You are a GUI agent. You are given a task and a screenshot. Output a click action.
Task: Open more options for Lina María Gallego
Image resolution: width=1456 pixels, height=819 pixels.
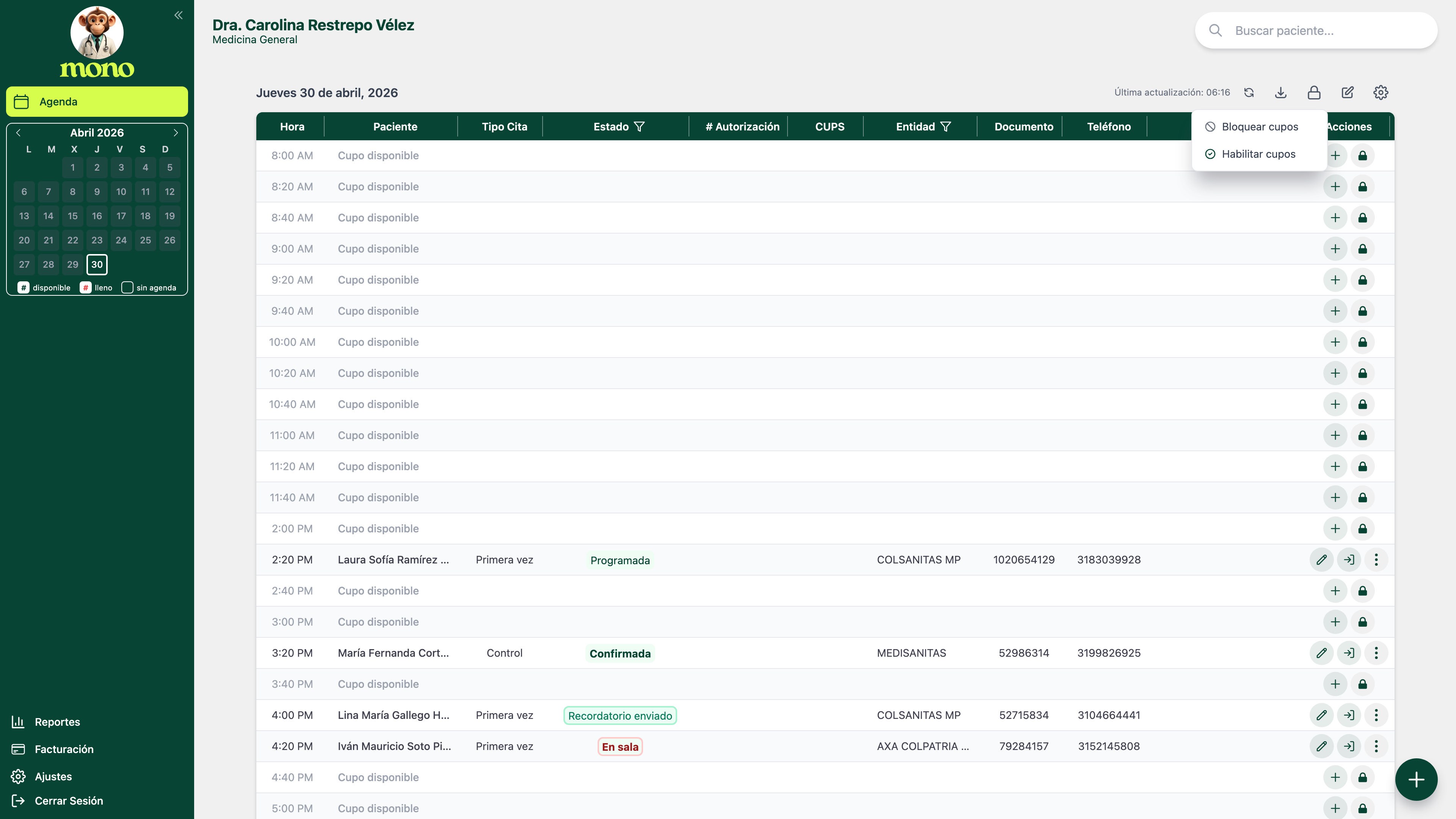tap(1376, 715)
